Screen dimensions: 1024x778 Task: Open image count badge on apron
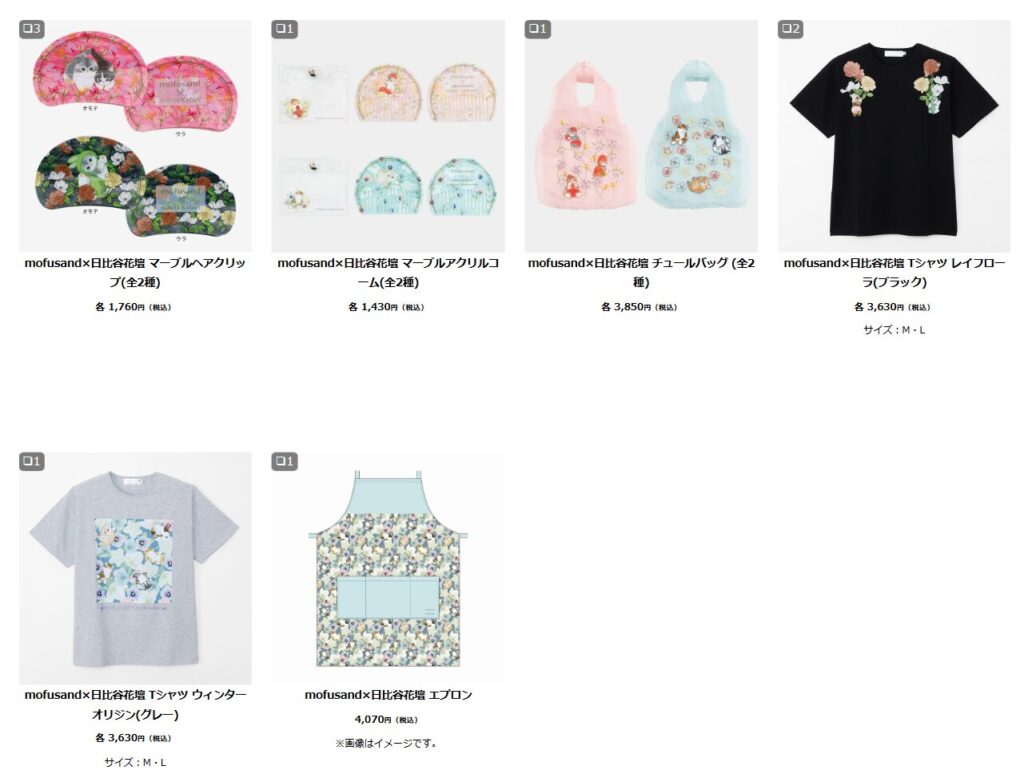pyautogui.click(x=284, y=461)
